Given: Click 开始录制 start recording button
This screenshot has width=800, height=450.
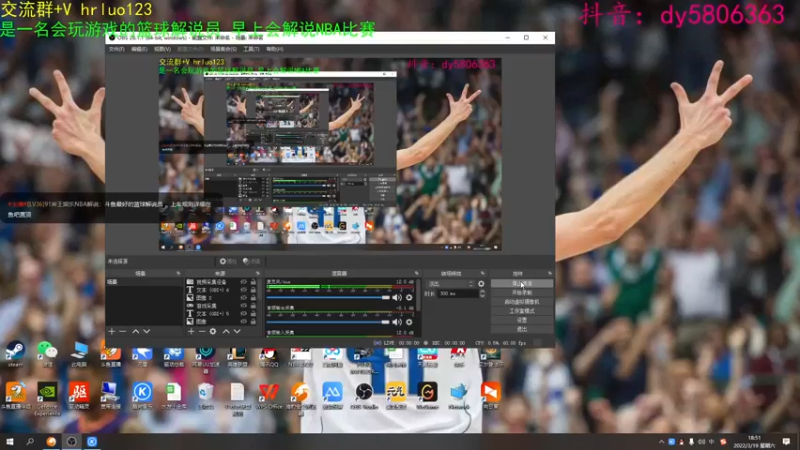Looking at the screenshot, I should (521, 292).
